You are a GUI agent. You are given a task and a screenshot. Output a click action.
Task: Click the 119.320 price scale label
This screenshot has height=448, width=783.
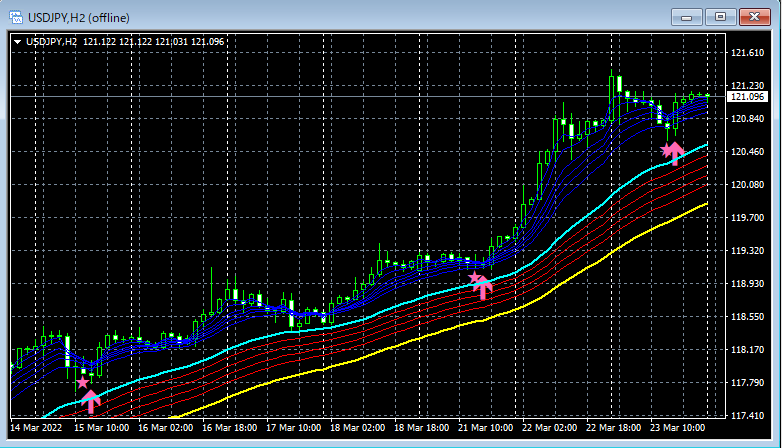coord(748,251)
